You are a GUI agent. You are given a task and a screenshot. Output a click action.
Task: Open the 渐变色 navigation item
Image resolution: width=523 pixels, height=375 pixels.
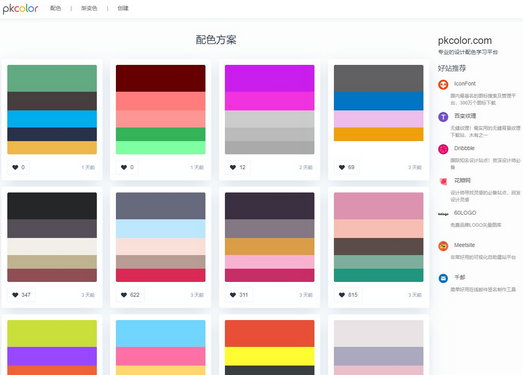click(x=89, y=8)
